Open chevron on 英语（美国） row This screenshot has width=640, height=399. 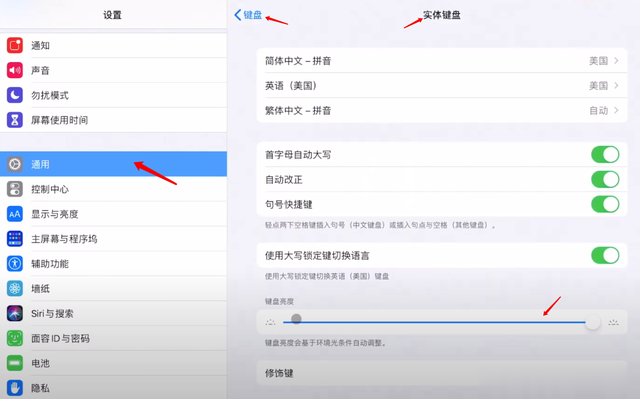[x=616, y=86]
